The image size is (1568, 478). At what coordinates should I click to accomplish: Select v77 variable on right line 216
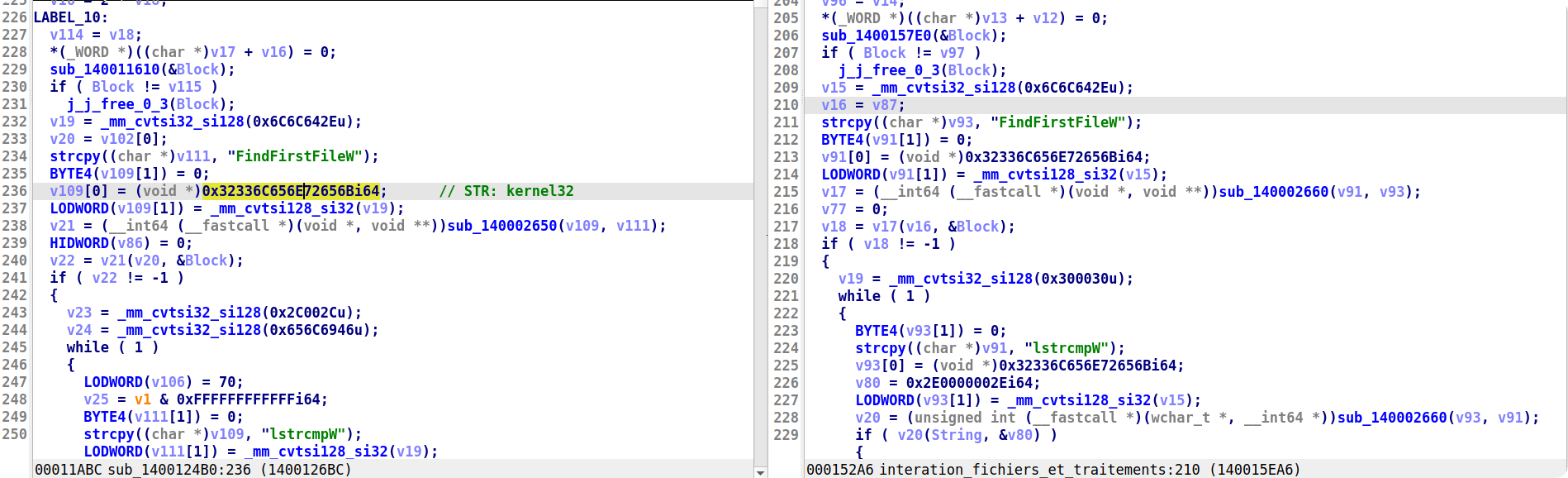[x=834, y=209]
